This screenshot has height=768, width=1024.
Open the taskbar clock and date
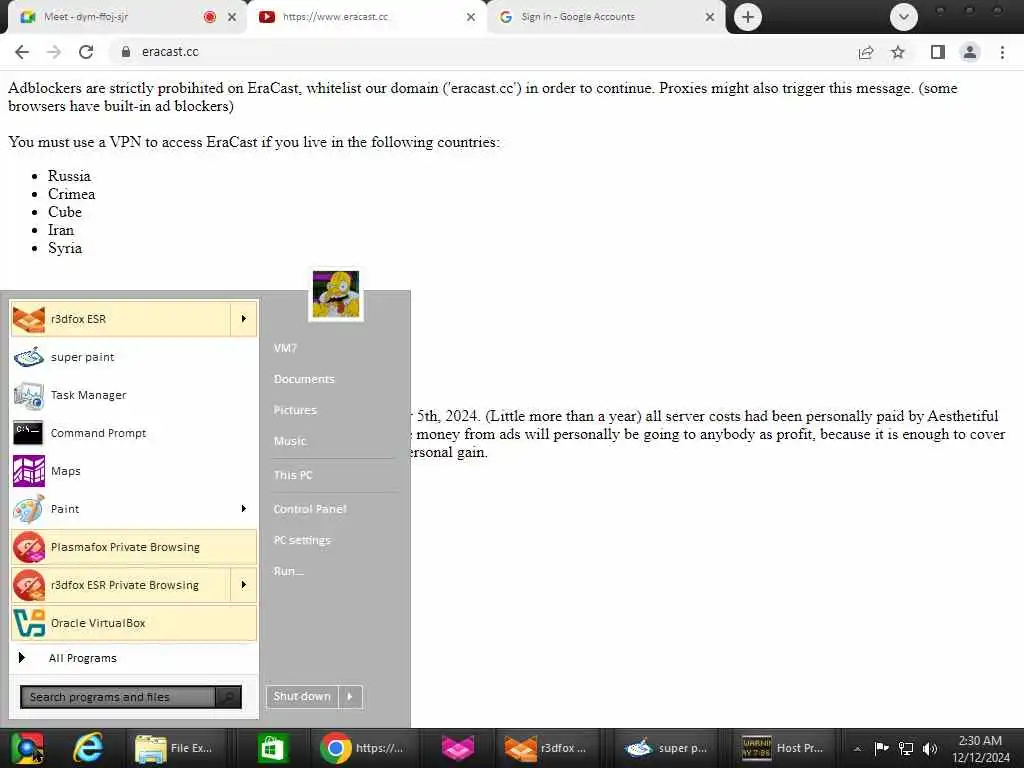click(x=981, y=749)
